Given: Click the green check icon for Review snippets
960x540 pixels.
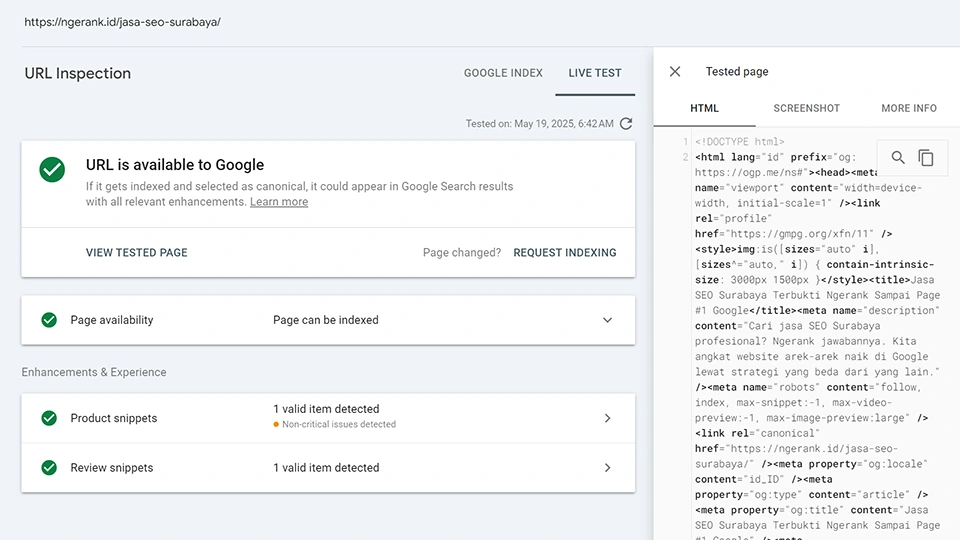Looking at the screenshot, I should tap(48, 468).
